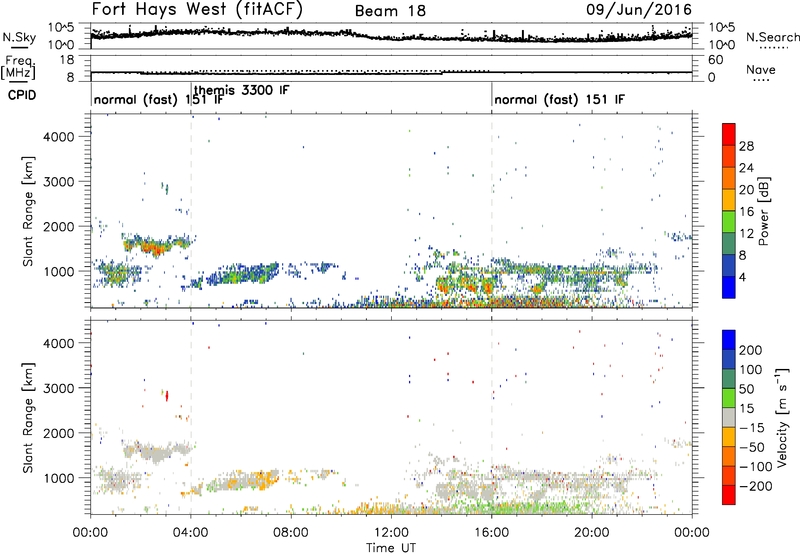
Task: Click the 'Beam 18' label
Action: coord(390,11)
